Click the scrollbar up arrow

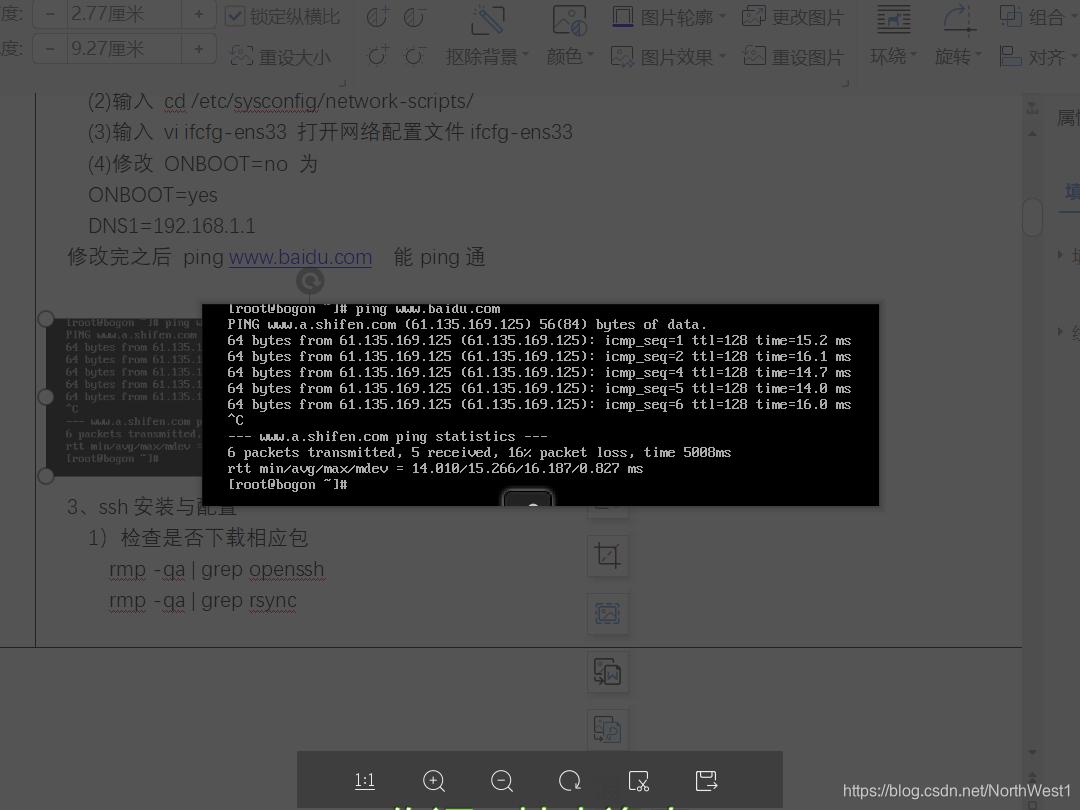click(x=1032, y=134)
